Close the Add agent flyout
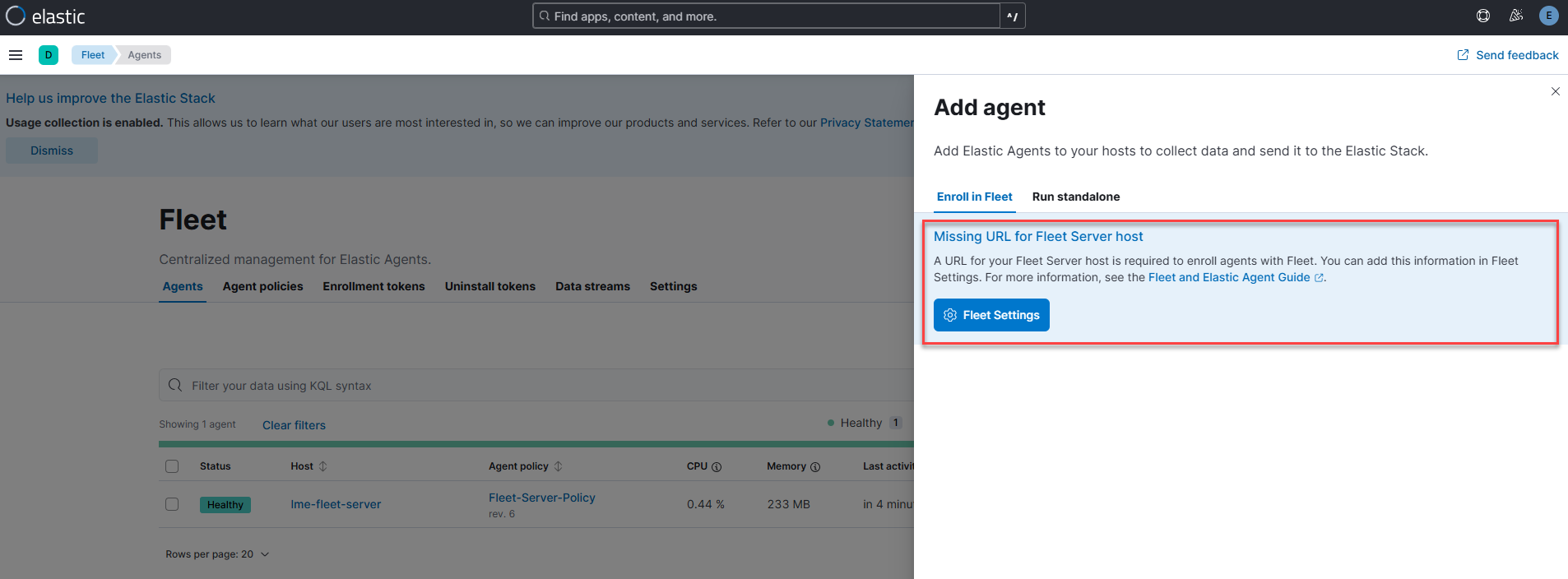1568x579 pixels. [x=1555, y=91]
